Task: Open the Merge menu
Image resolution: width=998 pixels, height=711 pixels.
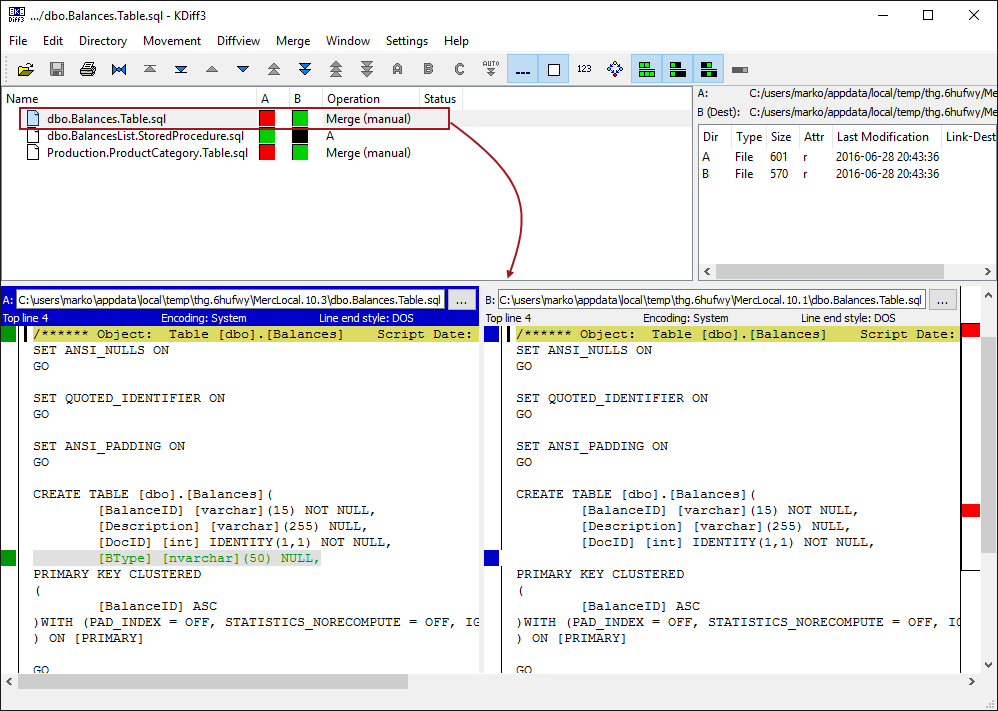Action: tap(293, 41)
